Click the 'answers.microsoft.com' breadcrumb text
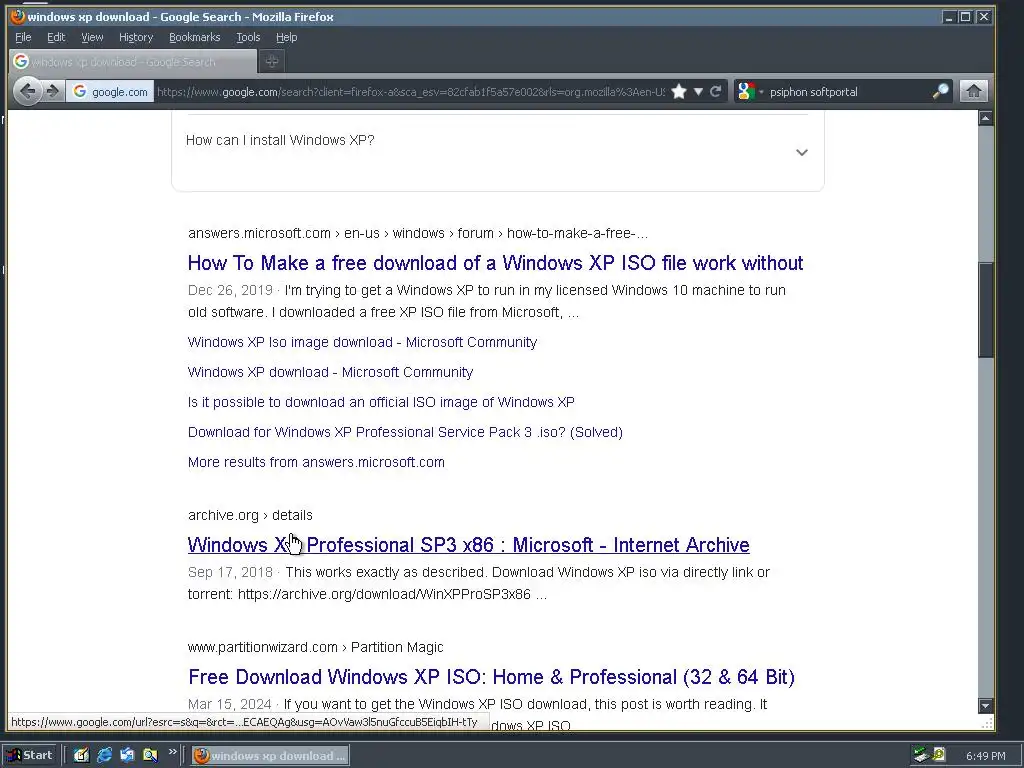This screenshot has height=768, width=1024. click(x=259, y=233)
